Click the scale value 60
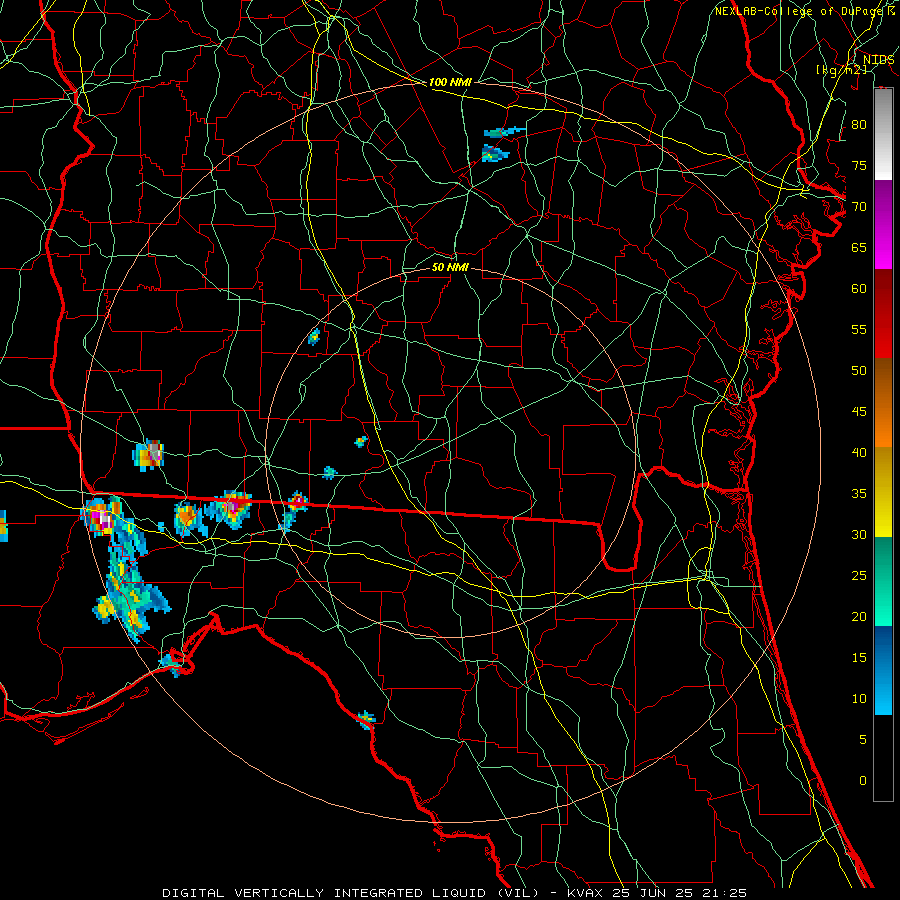Viewport: 900px width, 900px height. click(x=859, y=289)
